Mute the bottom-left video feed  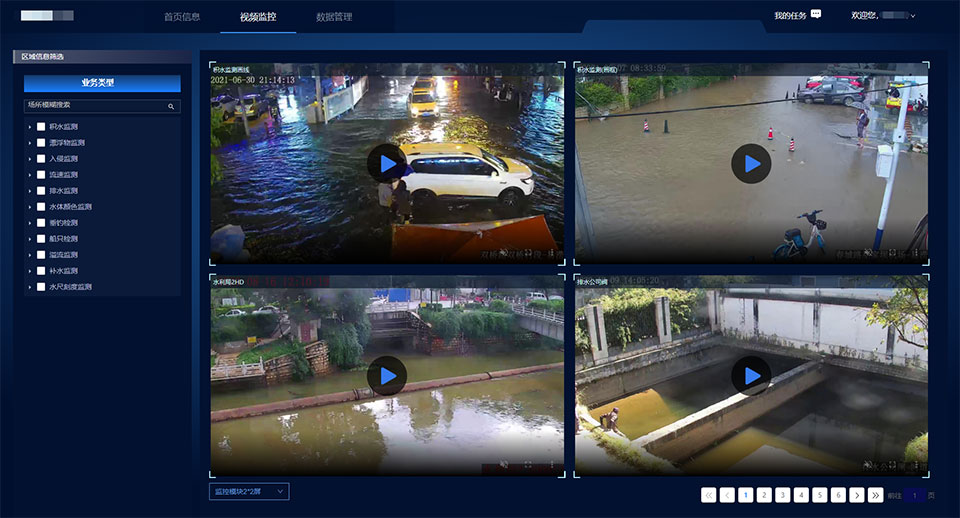504,465
